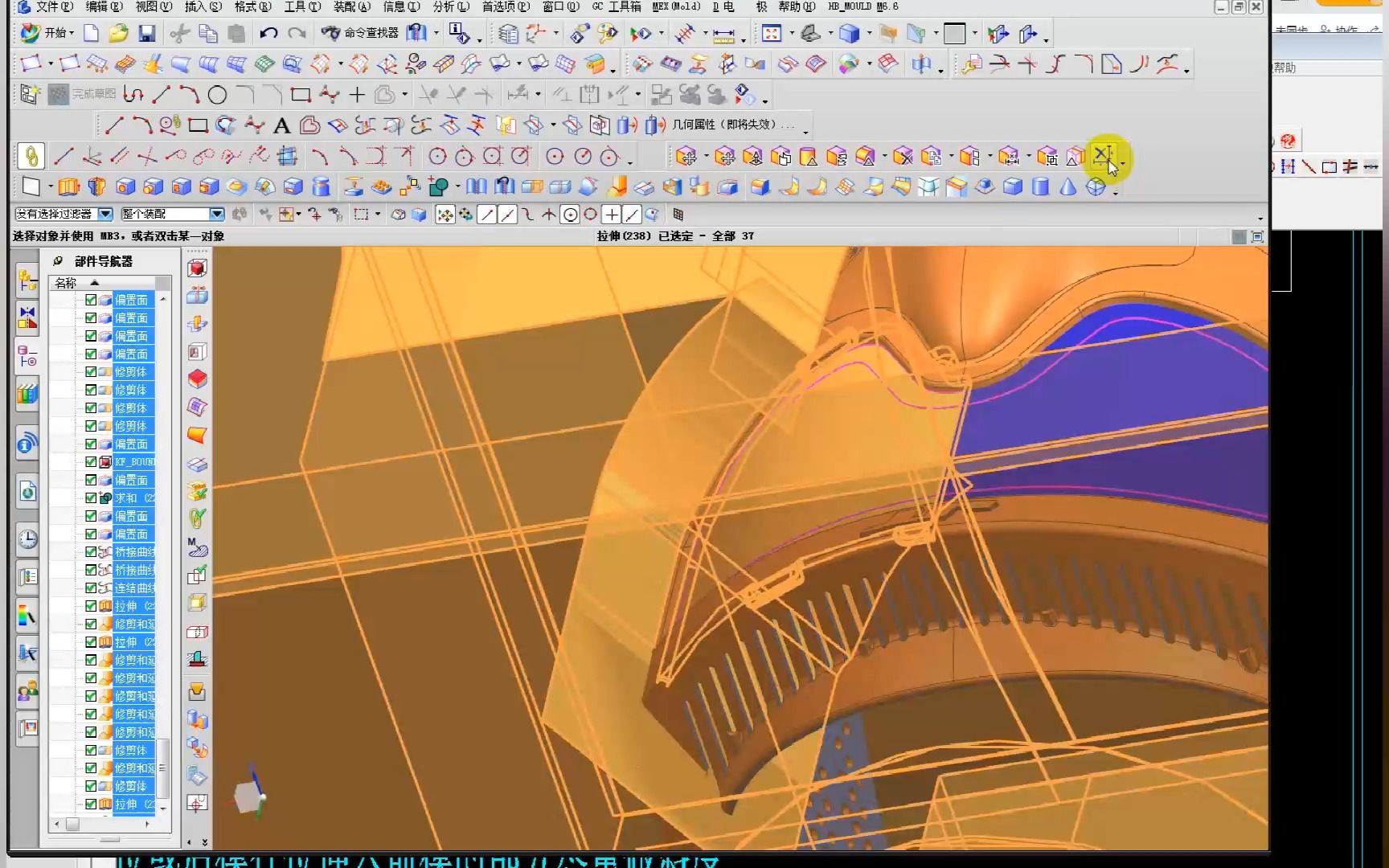Click the Extrude feature icon
1389x868 pixels.
[69, 187]
